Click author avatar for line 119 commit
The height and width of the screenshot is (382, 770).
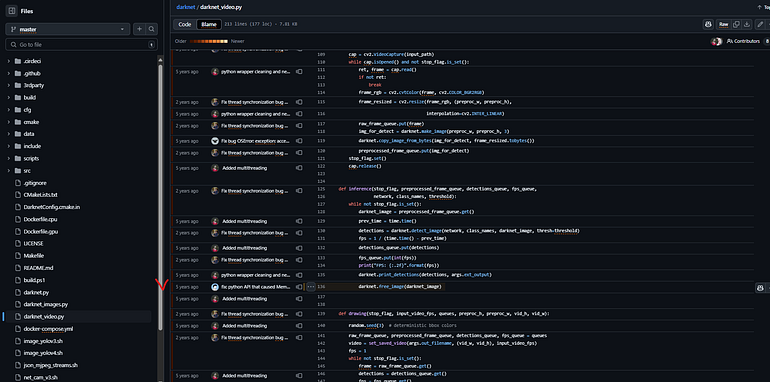pos(215,141)
